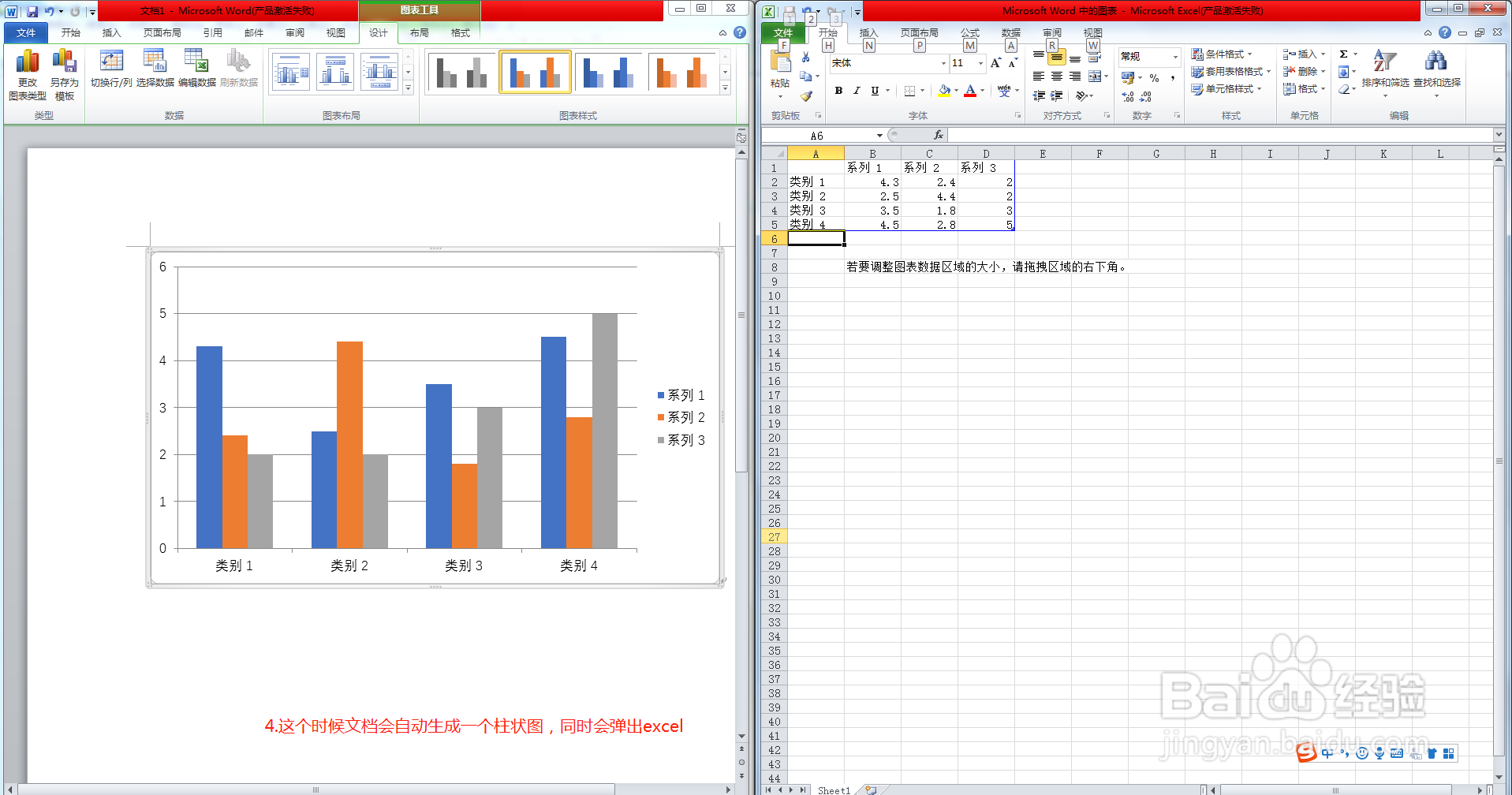The height and width of the screenshot is (795, 1512).
Task: Click the Cut scissors icon in Excel
Action: tap(805, 58)
